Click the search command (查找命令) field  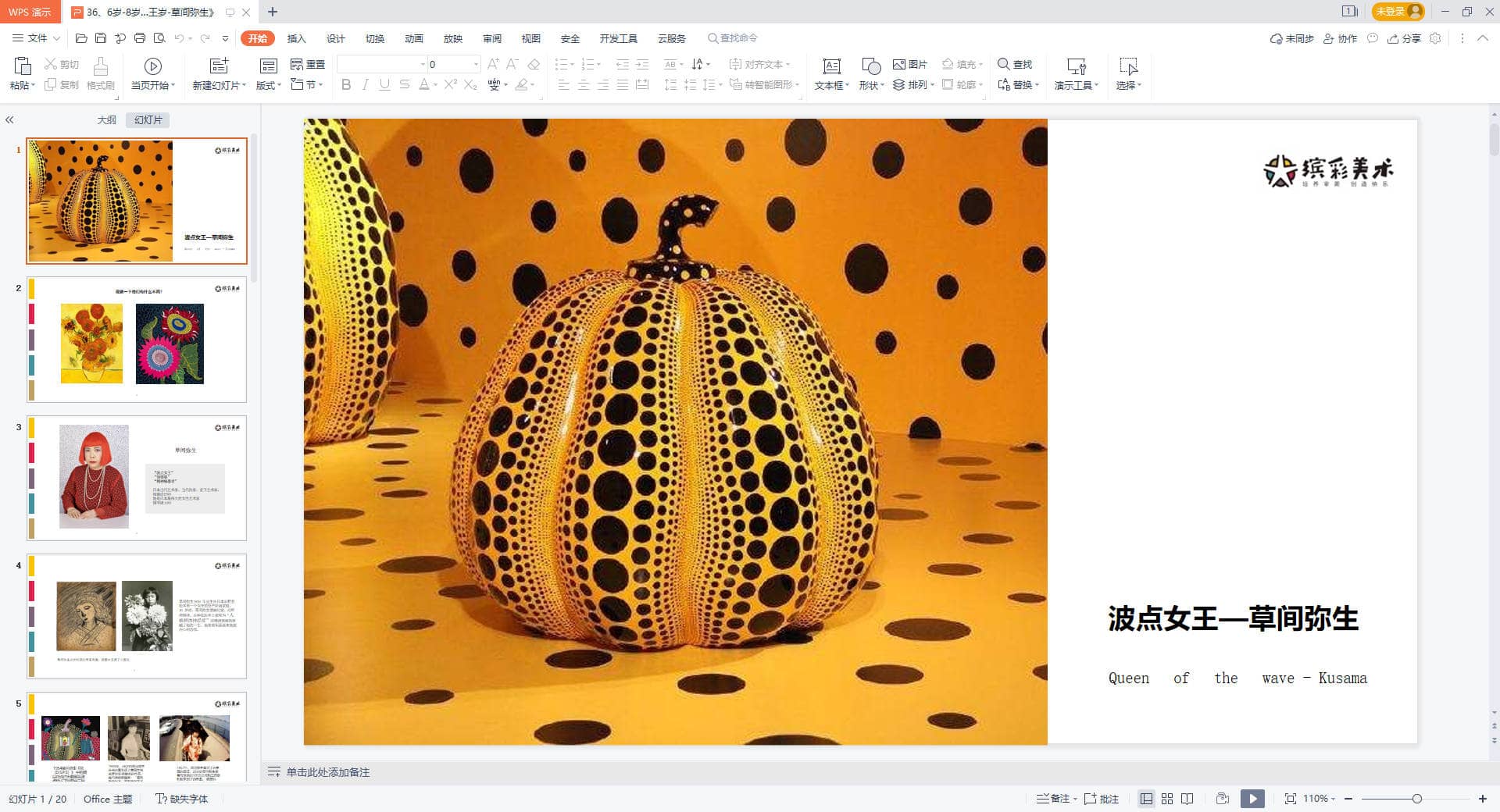pyautogui.click(x=733, y=38)
